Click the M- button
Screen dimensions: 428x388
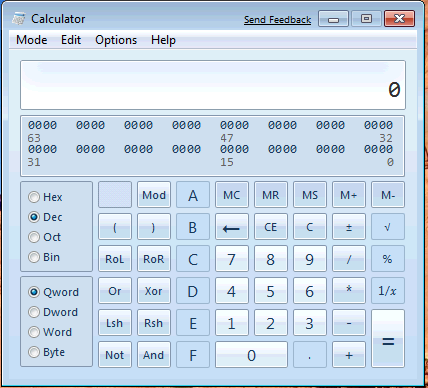[x=388, y=195]
